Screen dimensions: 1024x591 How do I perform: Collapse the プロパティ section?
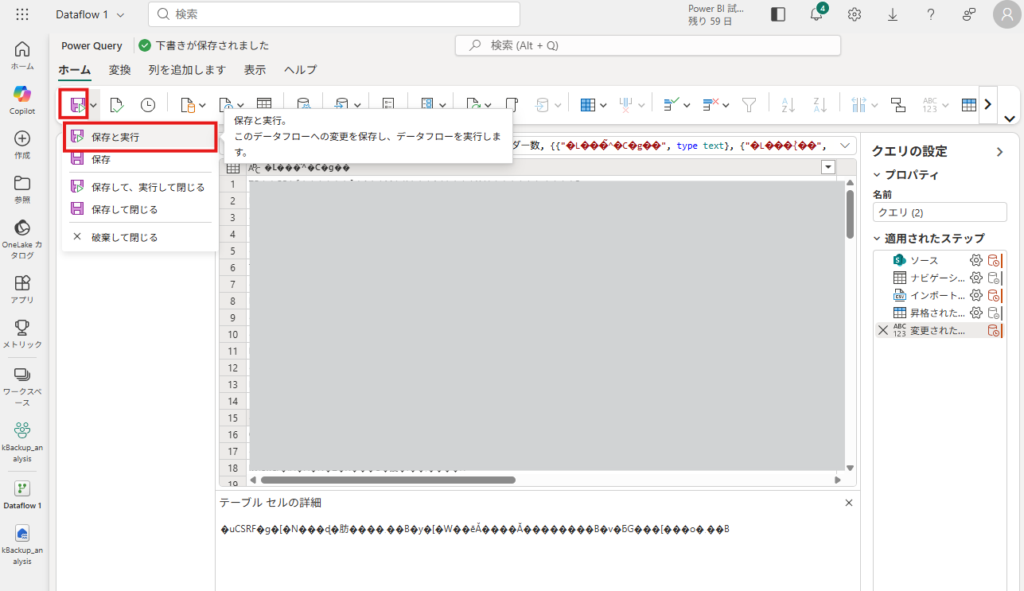click(878, 175)
